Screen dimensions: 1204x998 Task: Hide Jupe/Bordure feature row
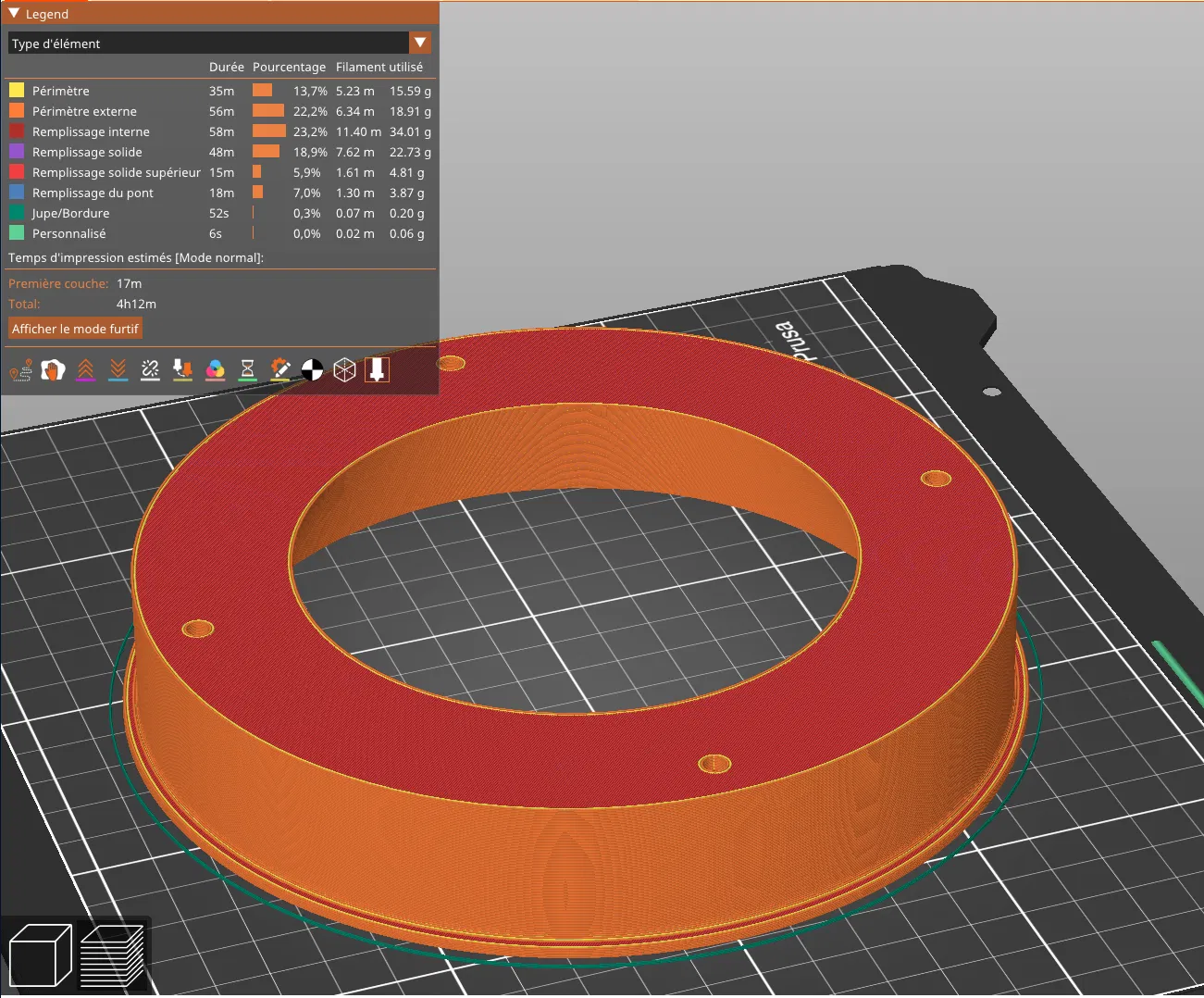click(220, 213)
